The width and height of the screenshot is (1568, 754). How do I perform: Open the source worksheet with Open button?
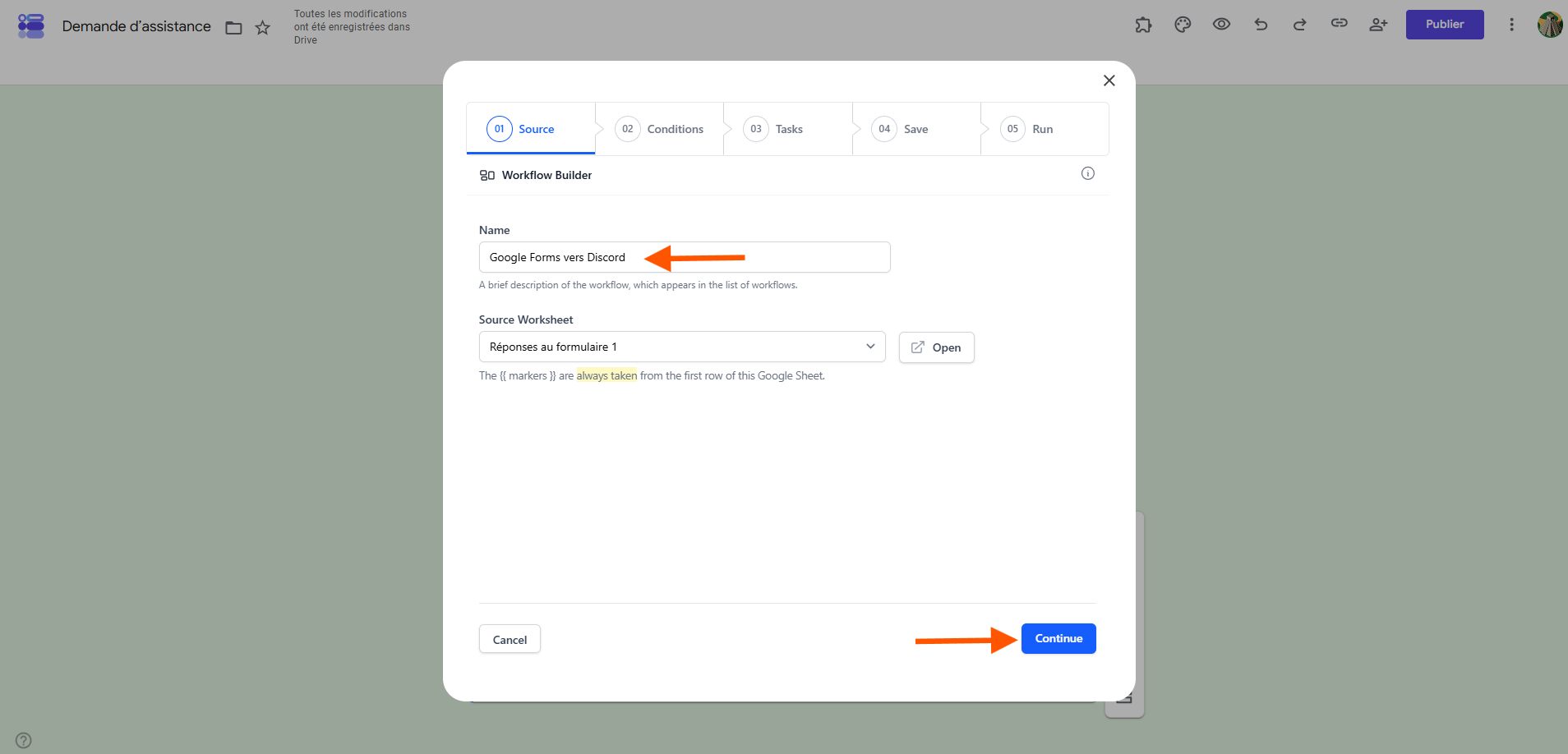pos(936,347)
